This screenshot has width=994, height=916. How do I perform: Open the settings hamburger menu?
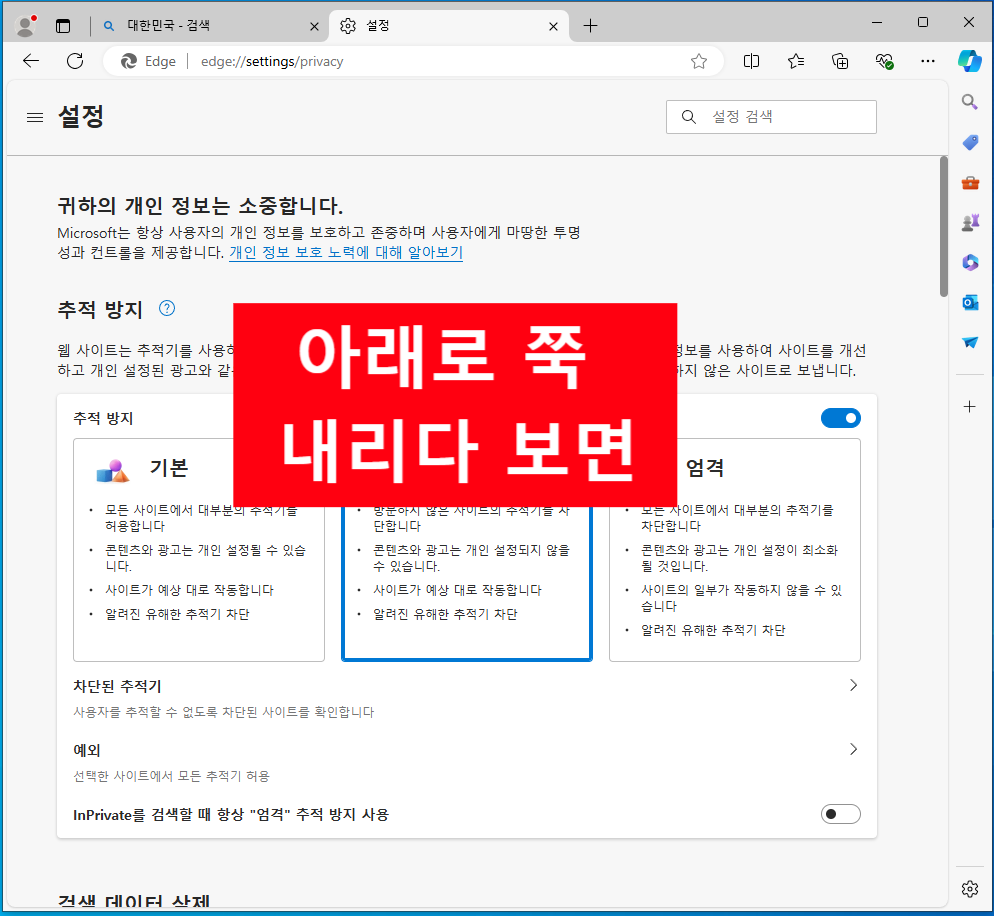[35, 117]
